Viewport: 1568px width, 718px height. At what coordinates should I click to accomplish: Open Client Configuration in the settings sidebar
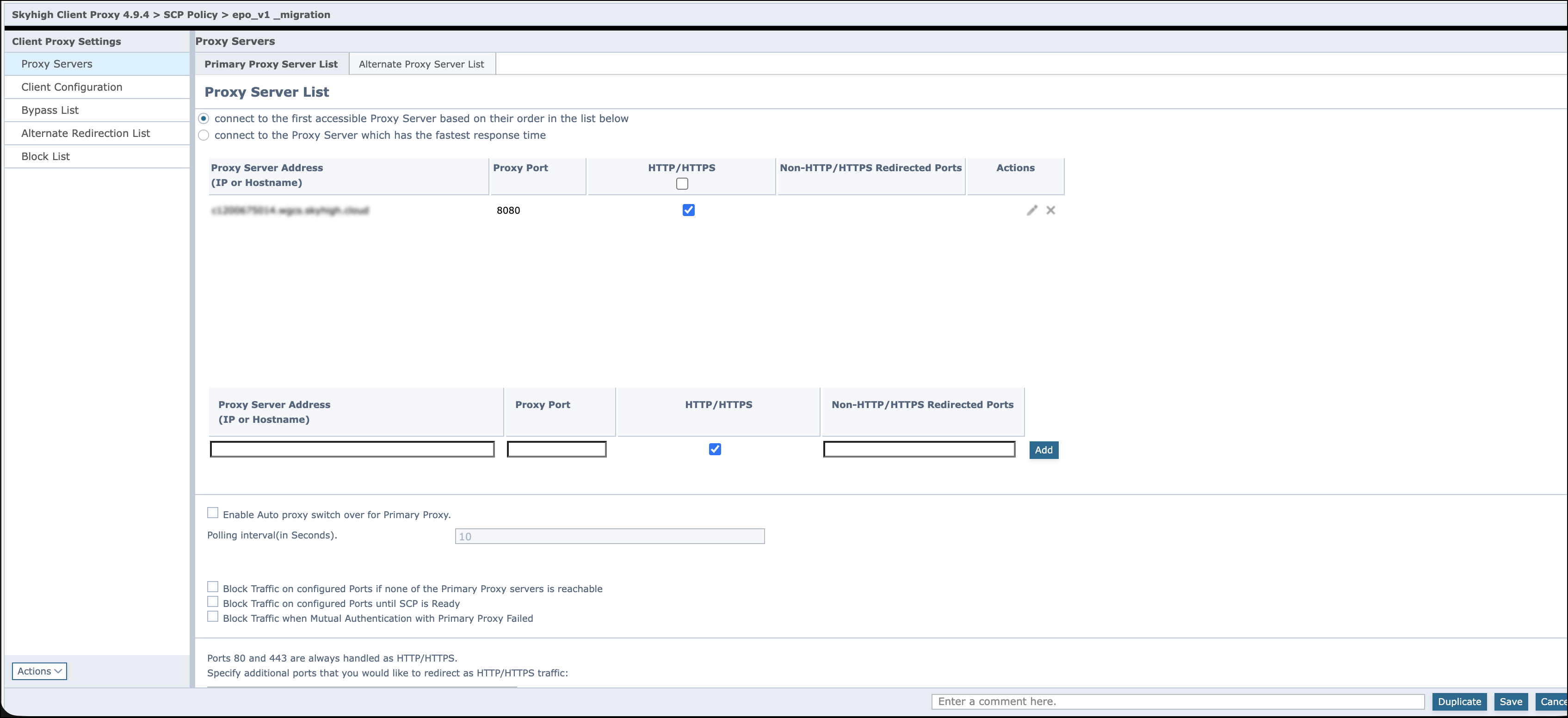coord(72,87)
